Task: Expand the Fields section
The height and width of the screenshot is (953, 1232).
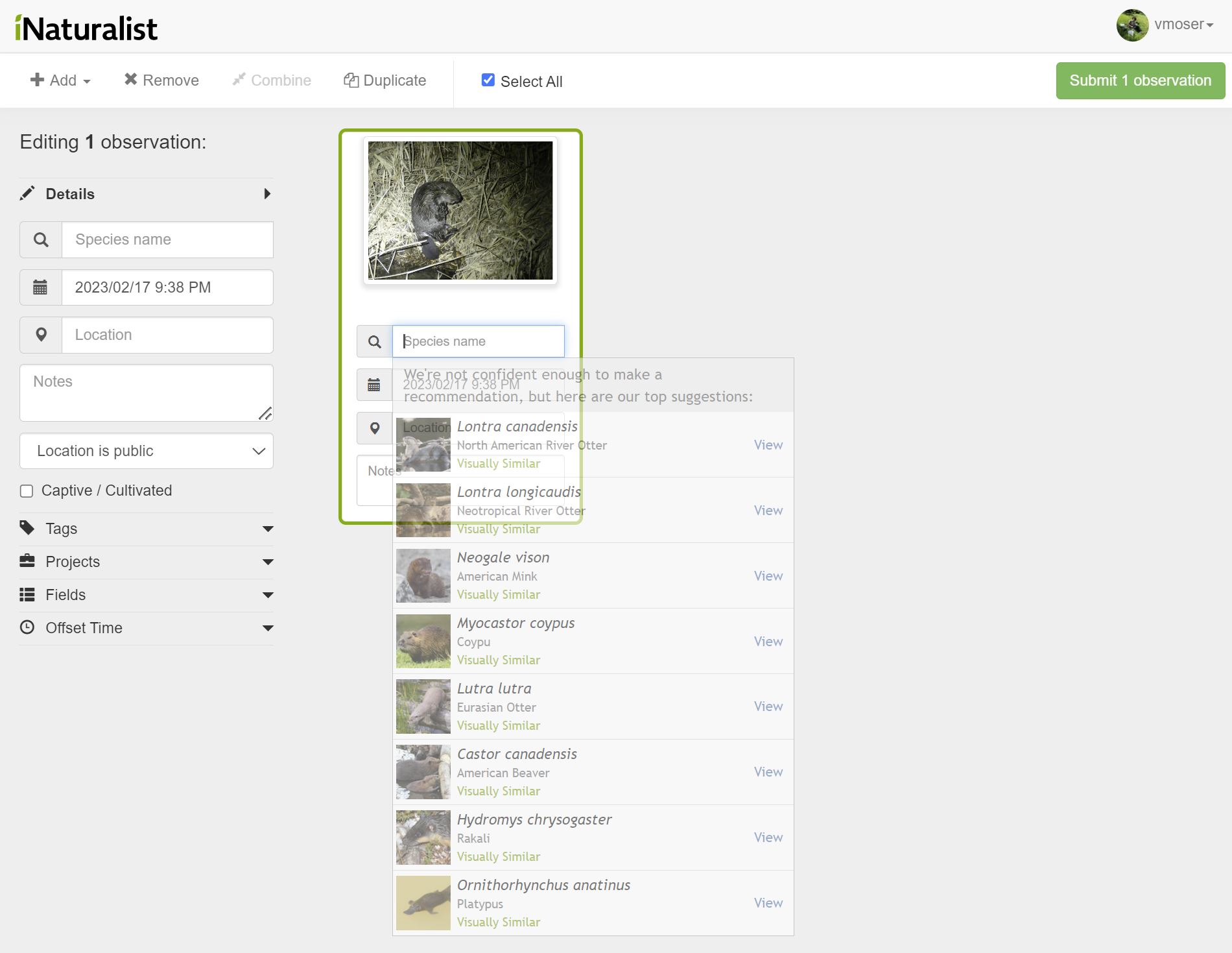Action: coord(147,595)
